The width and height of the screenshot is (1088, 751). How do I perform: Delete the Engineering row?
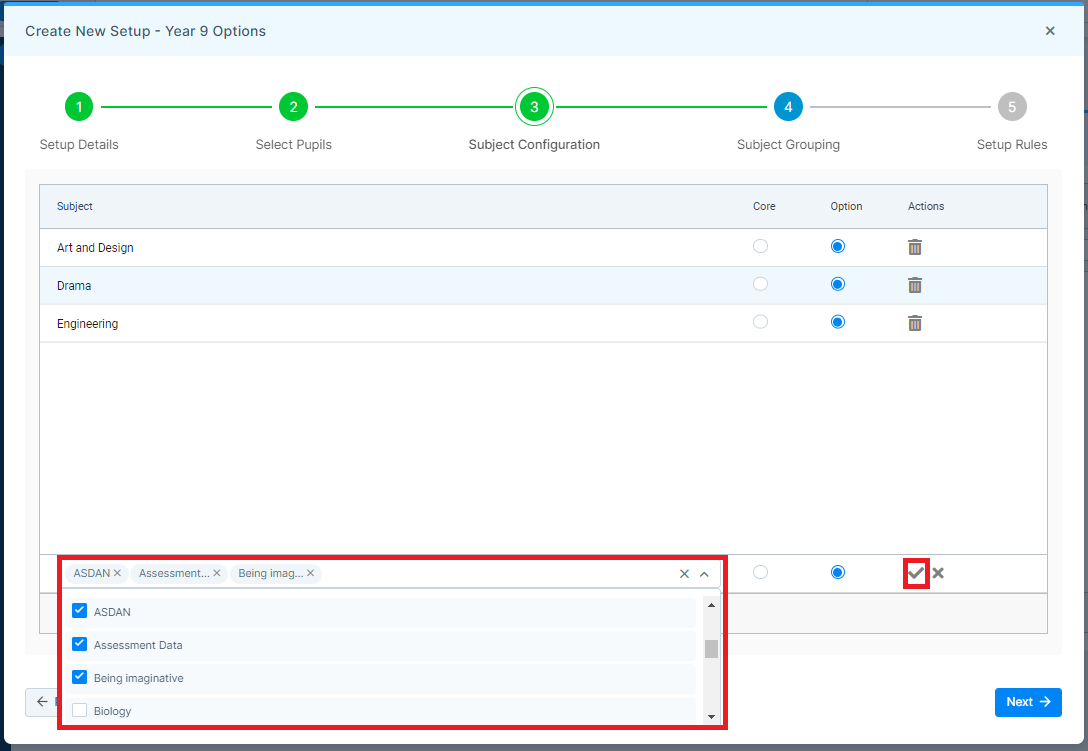point(915,322)
